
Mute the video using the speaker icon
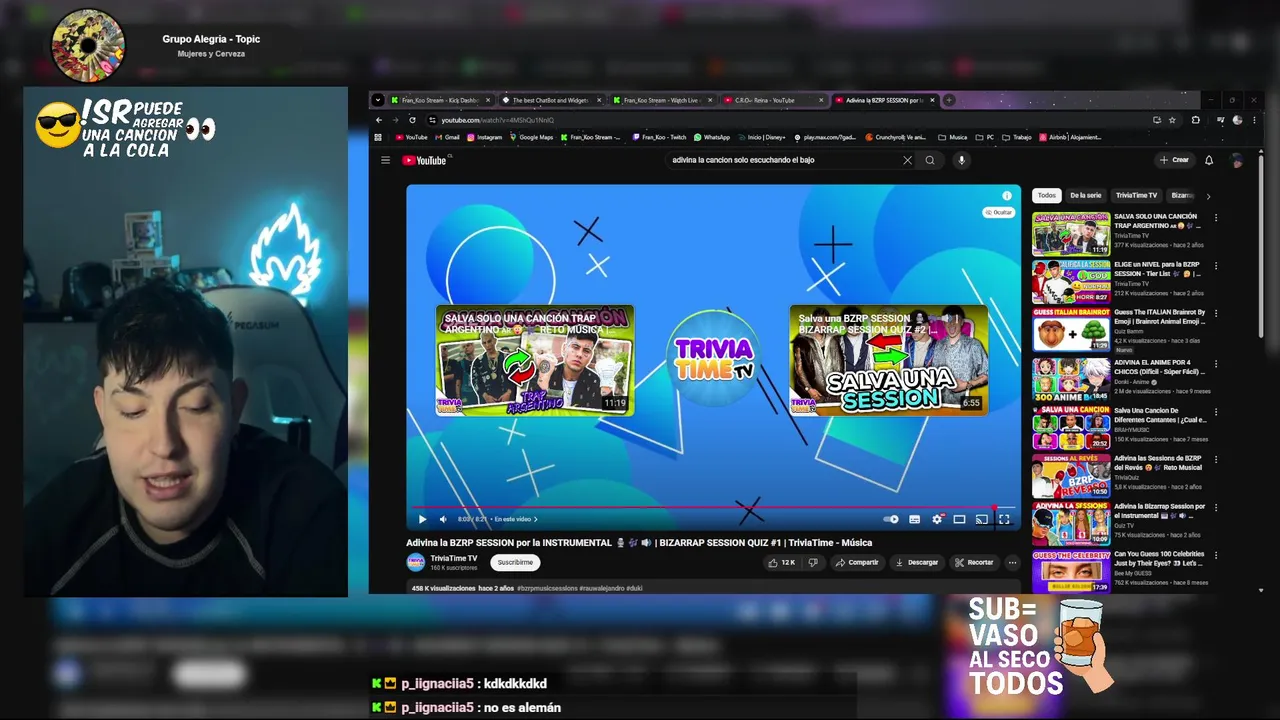[x=443, y=519]
